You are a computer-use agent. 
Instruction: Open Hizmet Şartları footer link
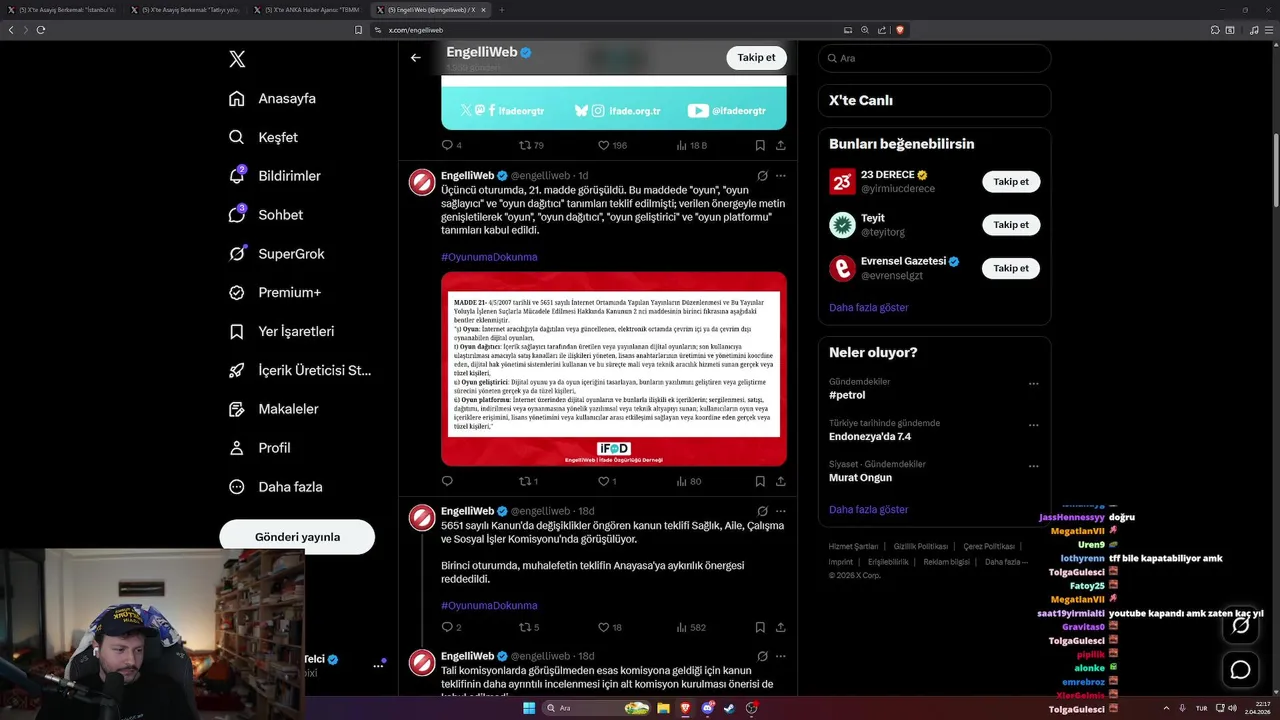click(853, 547)
